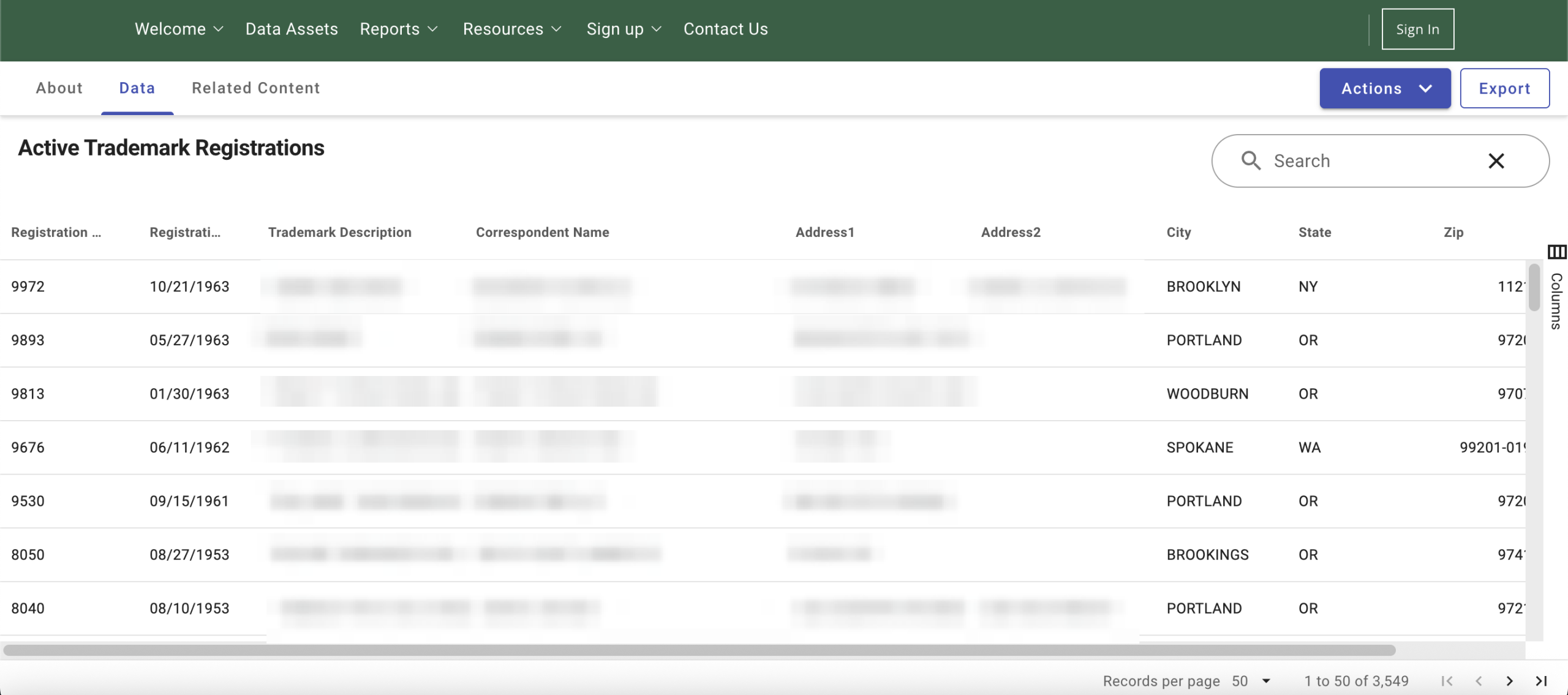Expand the Resources menu
This screenshot has height=695, width=1568.
(x=512, y=29)
